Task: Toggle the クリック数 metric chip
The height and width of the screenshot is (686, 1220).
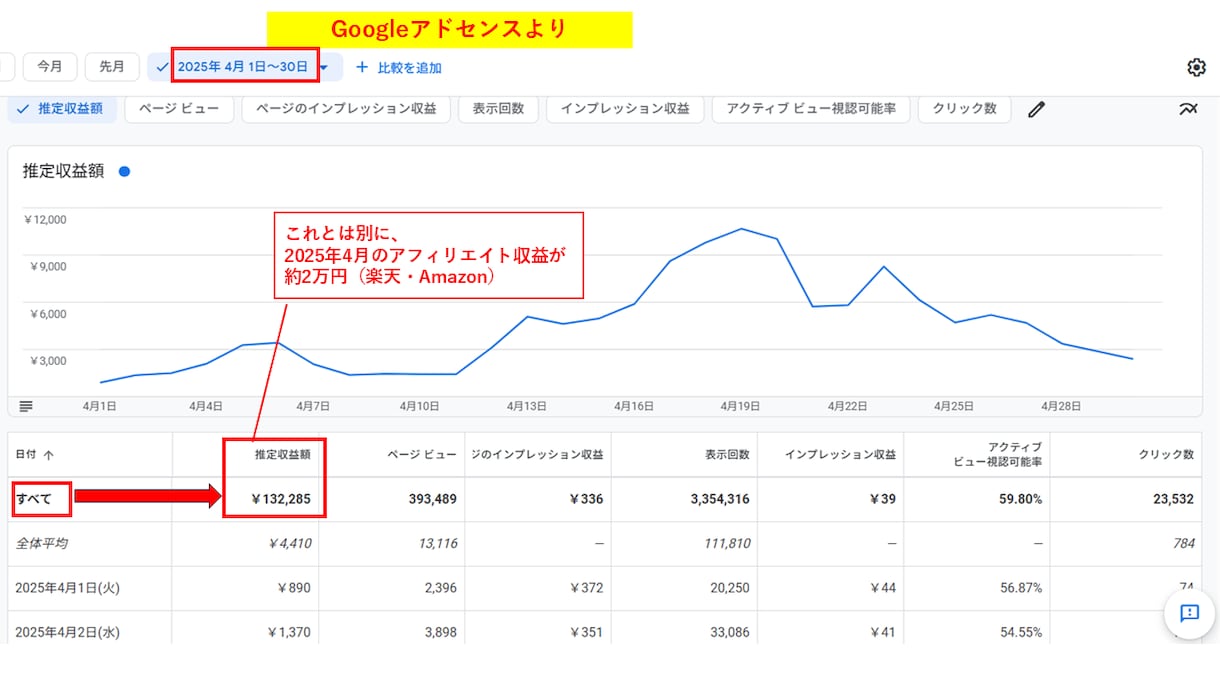Action: pyautogui.click(x=964, y=109)
